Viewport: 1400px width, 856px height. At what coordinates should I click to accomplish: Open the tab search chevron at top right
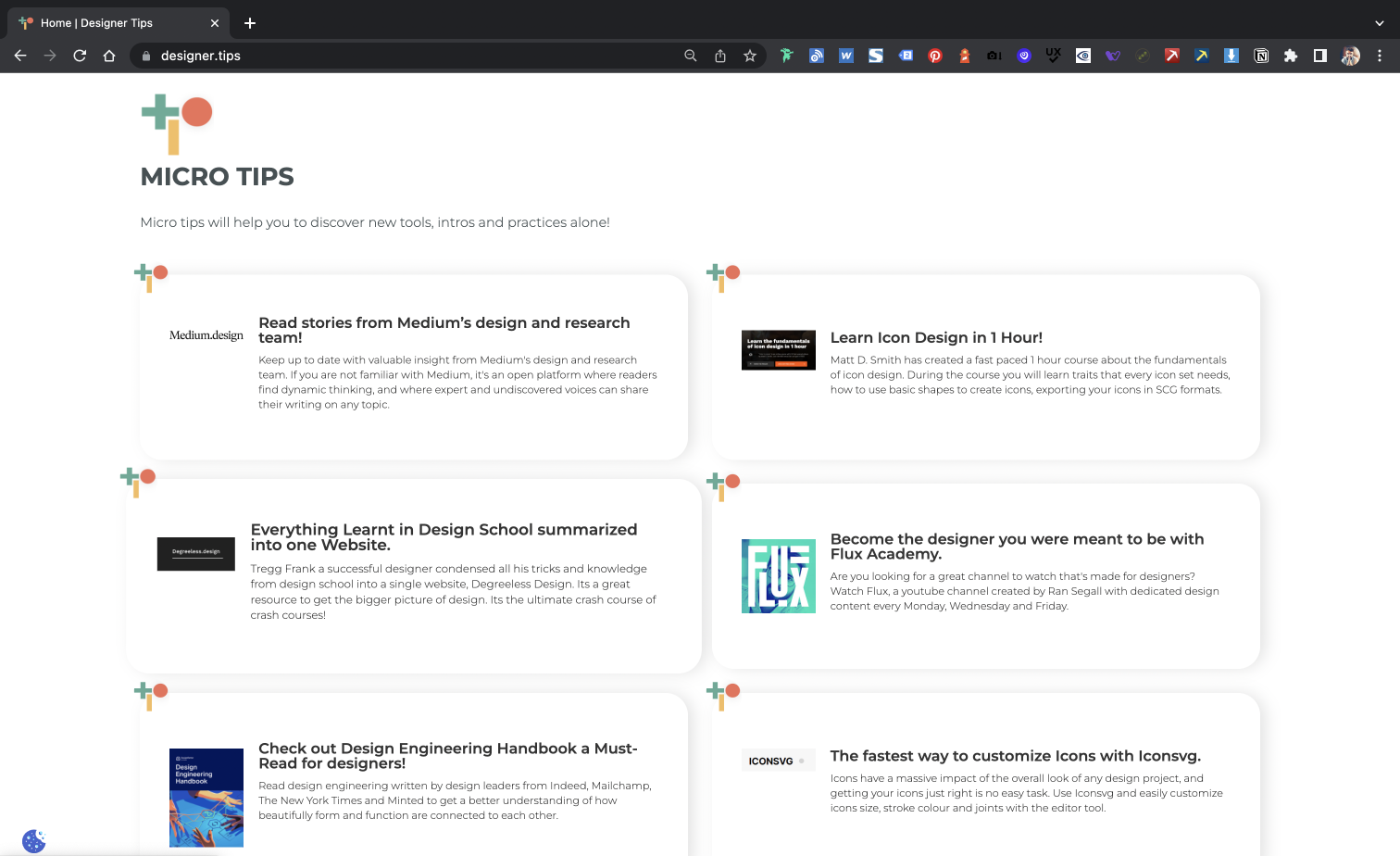pyautogui.click(x=1379, y=22)
